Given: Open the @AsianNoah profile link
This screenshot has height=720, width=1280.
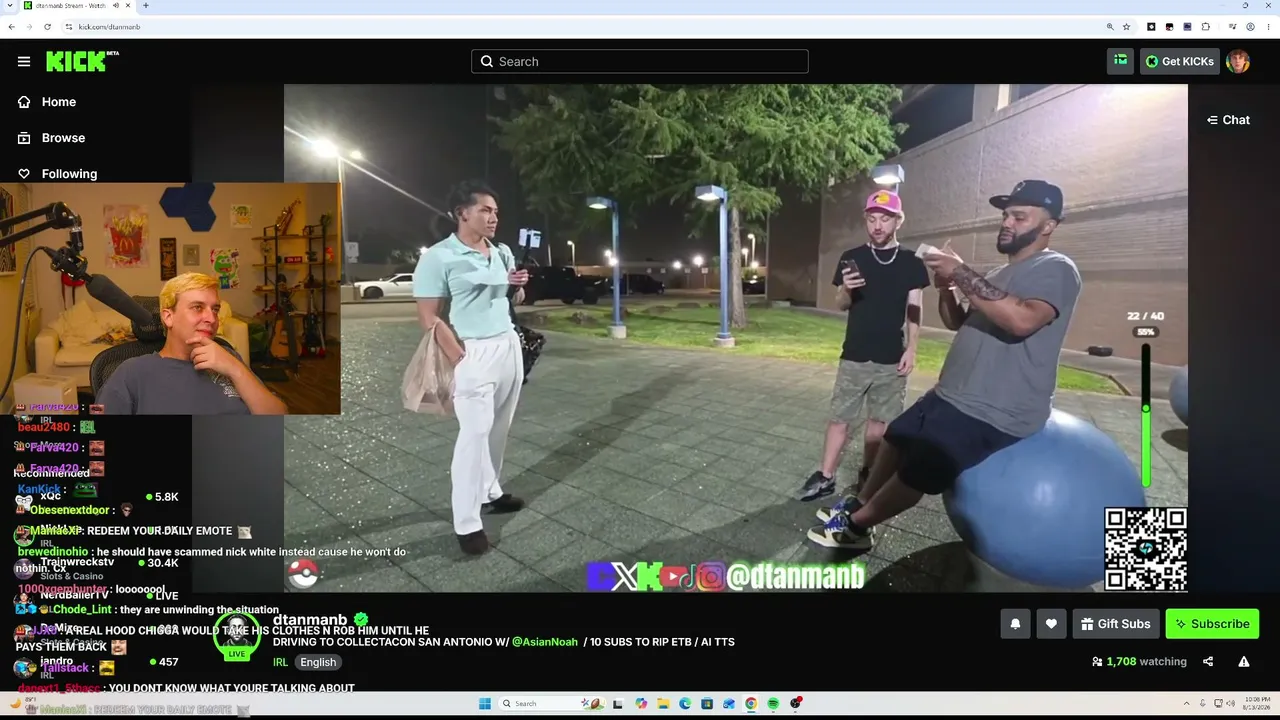Looking at the screenshot, I should (x=545, y=642).
